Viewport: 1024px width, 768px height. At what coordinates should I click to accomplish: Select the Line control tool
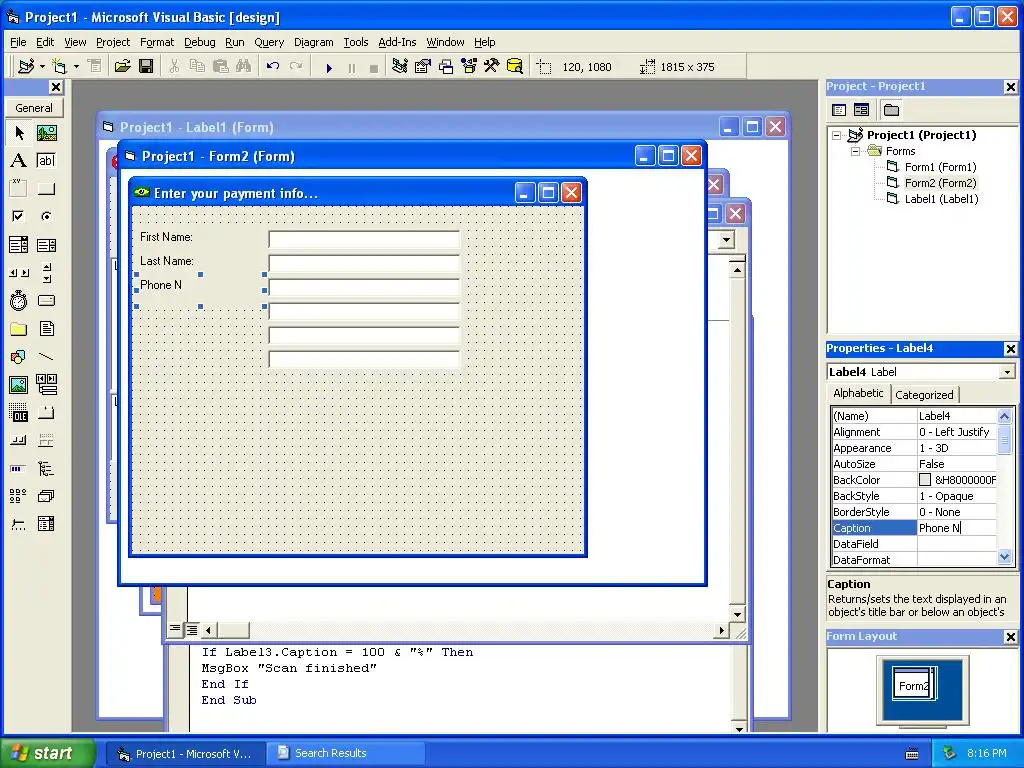point(46,357)
